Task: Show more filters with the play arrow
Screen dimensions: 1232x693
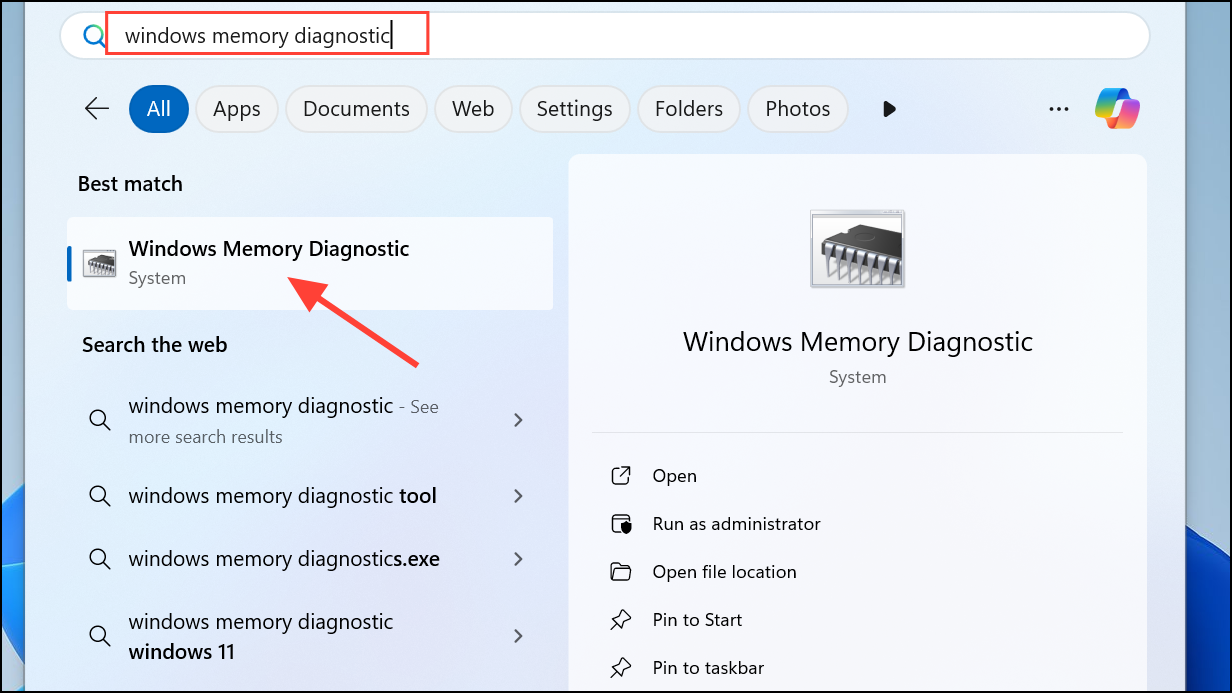Action: tap(889, 109)
